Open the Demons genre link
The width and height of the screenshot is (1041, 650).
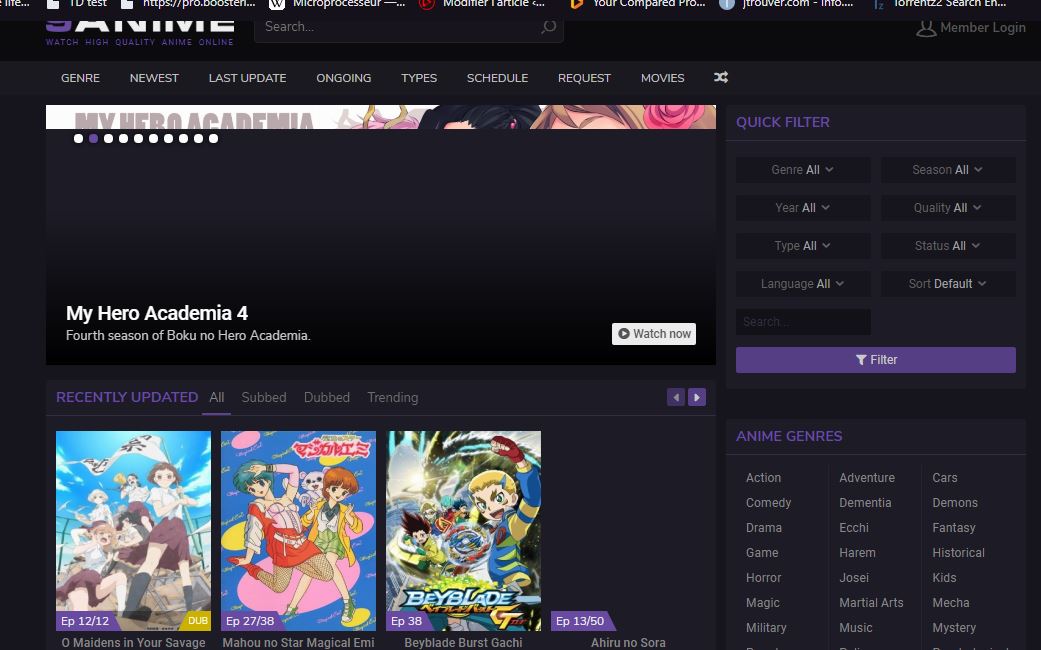pyautogui.click(x=955, y=503)
